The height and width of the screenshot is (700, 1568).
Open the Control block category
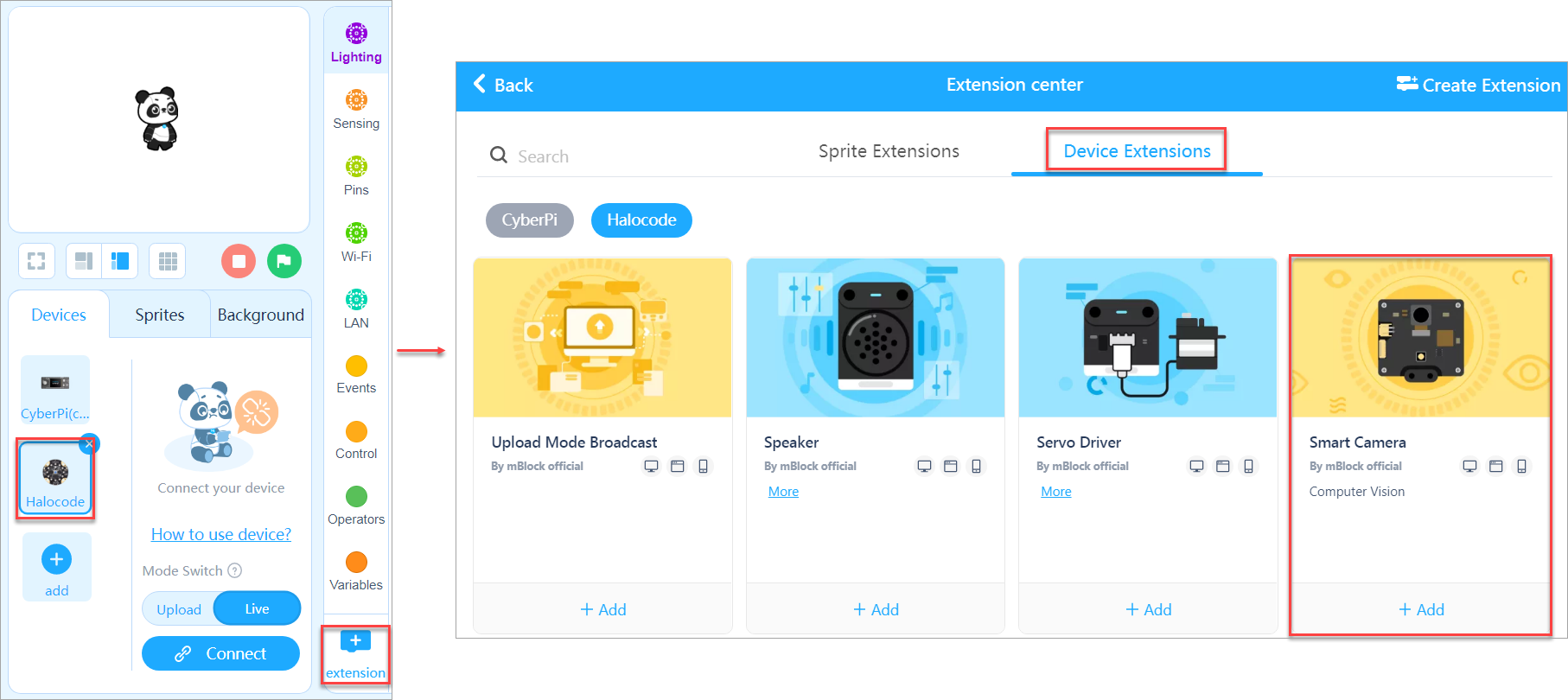(356, 441)
